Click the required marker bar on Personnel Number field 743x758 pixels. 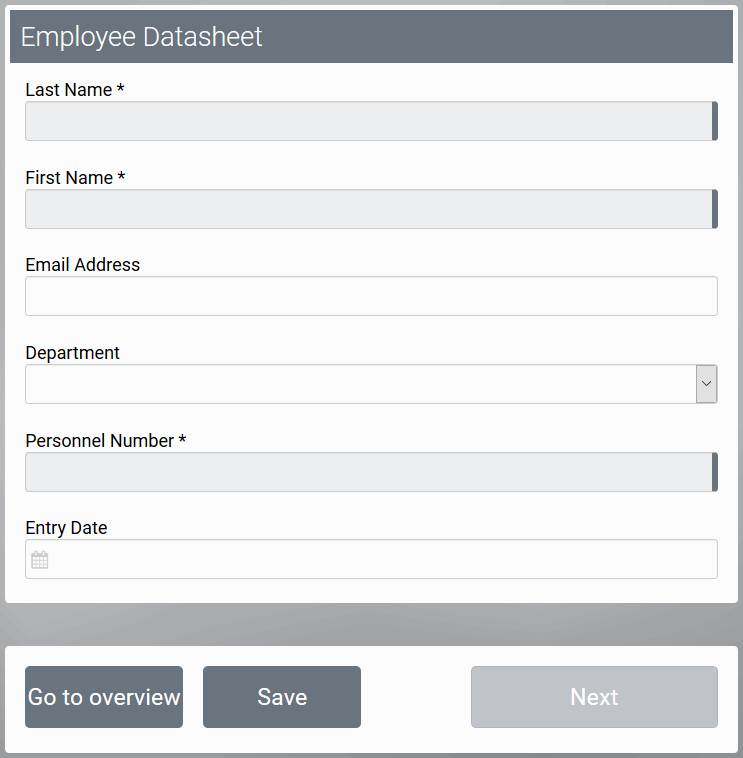pos(715,472)
